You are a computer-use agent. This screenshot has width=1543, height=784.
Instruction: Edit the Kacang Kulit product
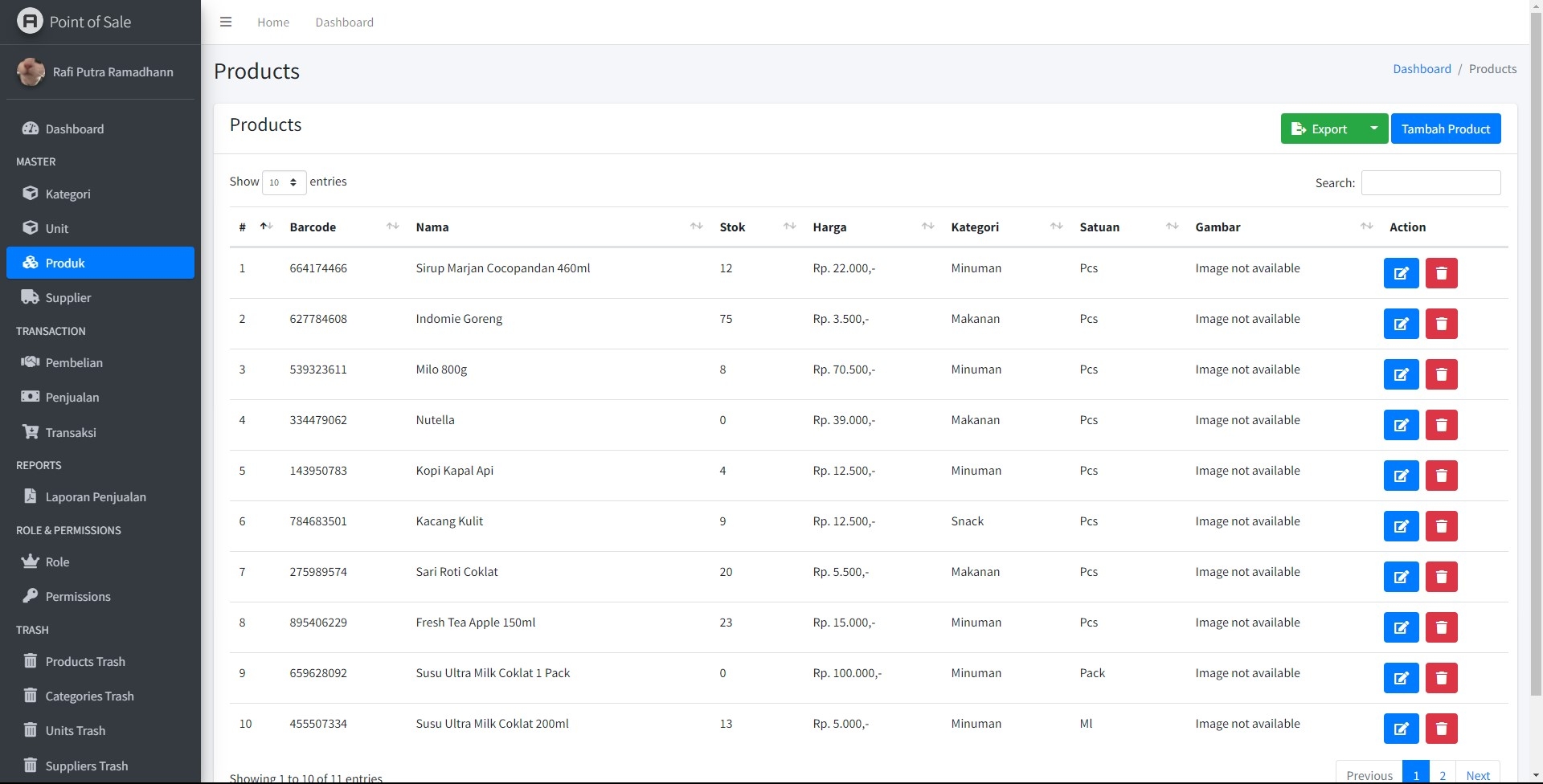click(1401, 526)
